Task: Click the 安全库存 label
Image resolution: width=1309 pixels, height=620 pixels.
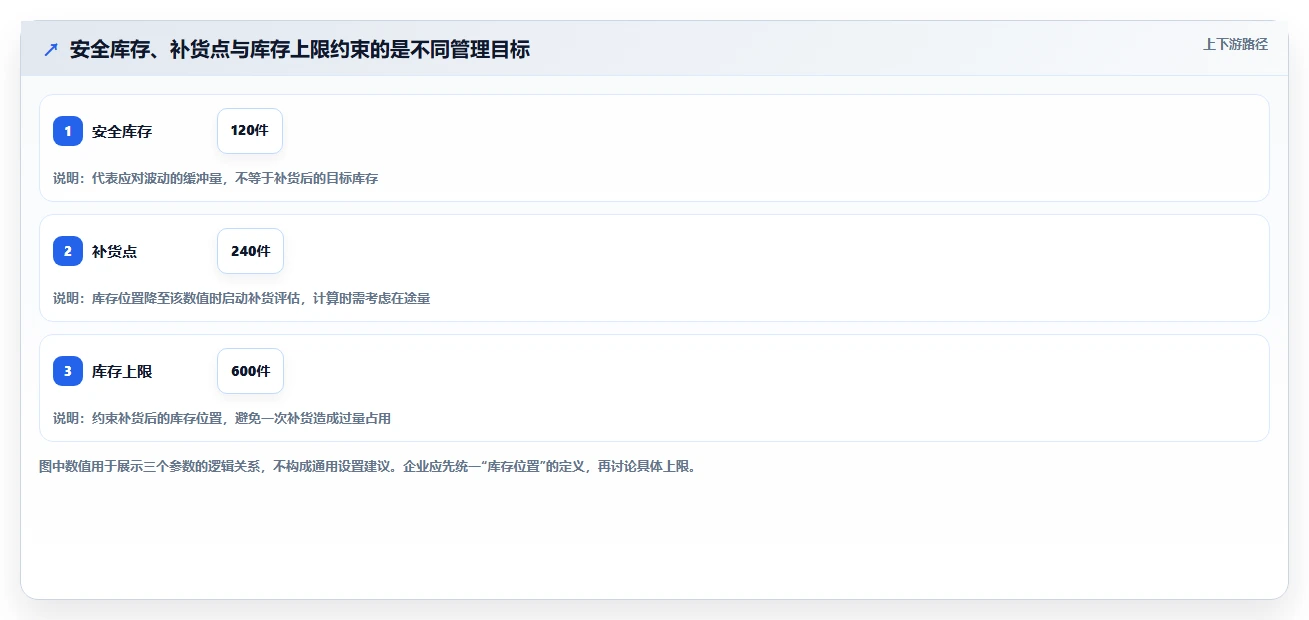Action: [122, 131]
